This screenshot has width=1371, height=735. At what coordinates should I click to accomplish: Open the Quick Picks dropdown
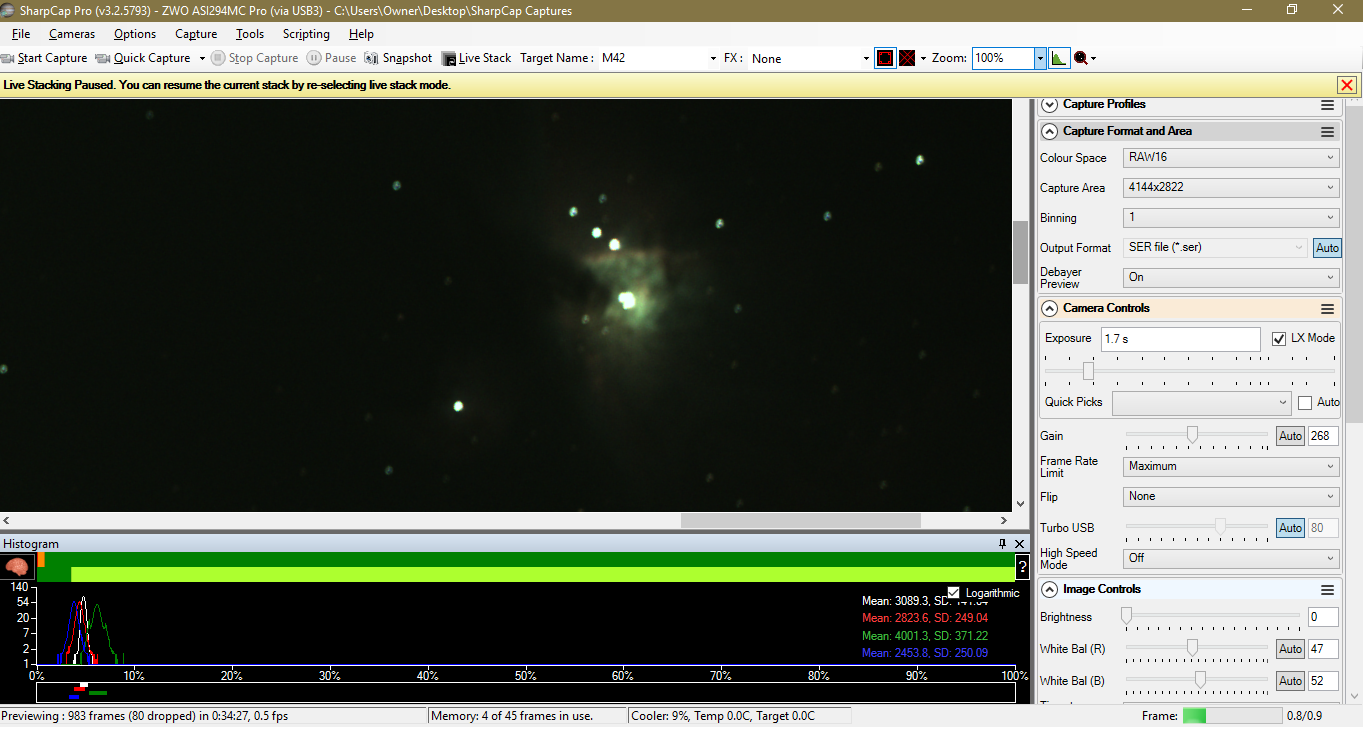(1202, 402)
